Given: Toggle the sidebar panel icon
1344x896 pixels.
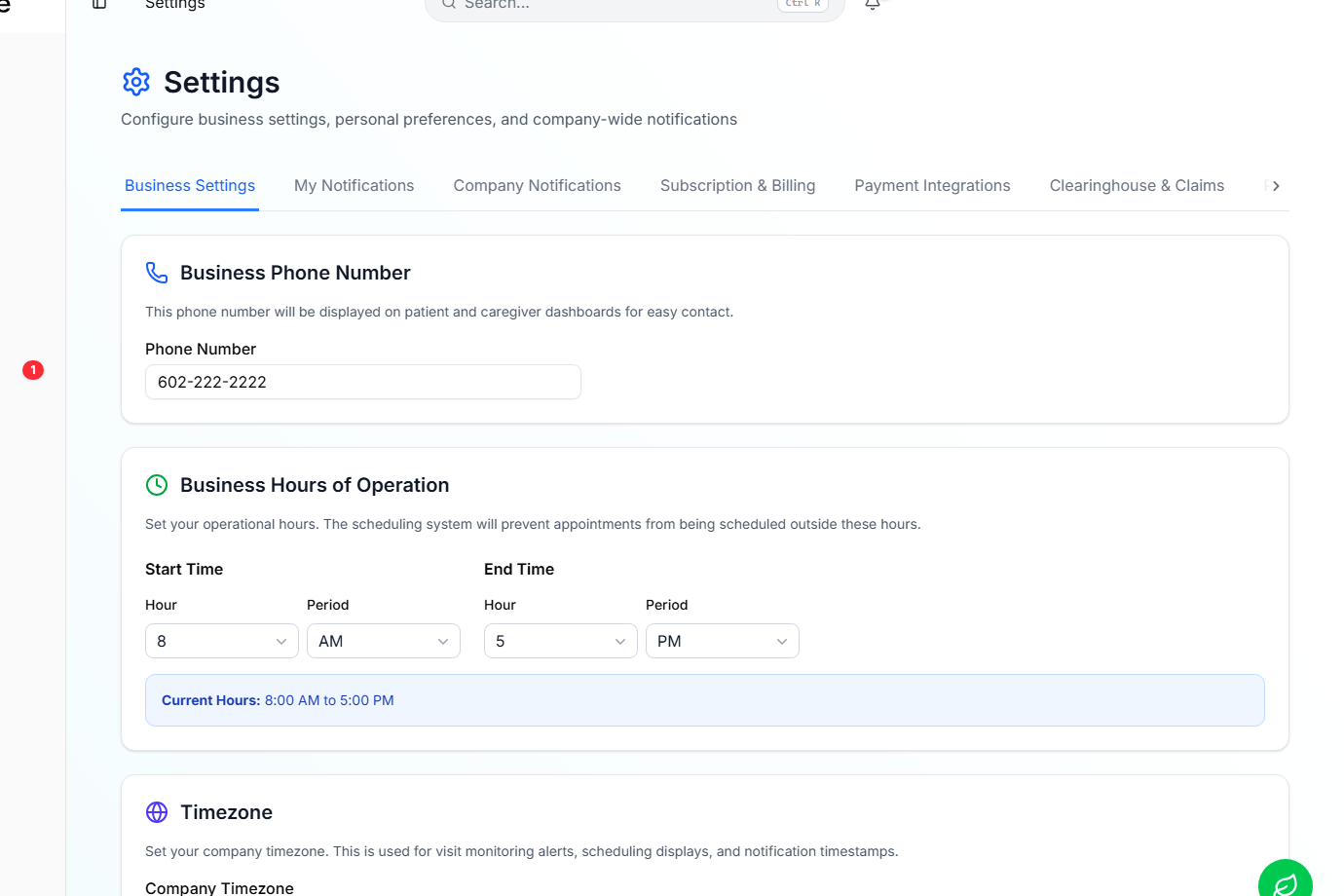Looking at the screenshot, I should coord(99,4).
